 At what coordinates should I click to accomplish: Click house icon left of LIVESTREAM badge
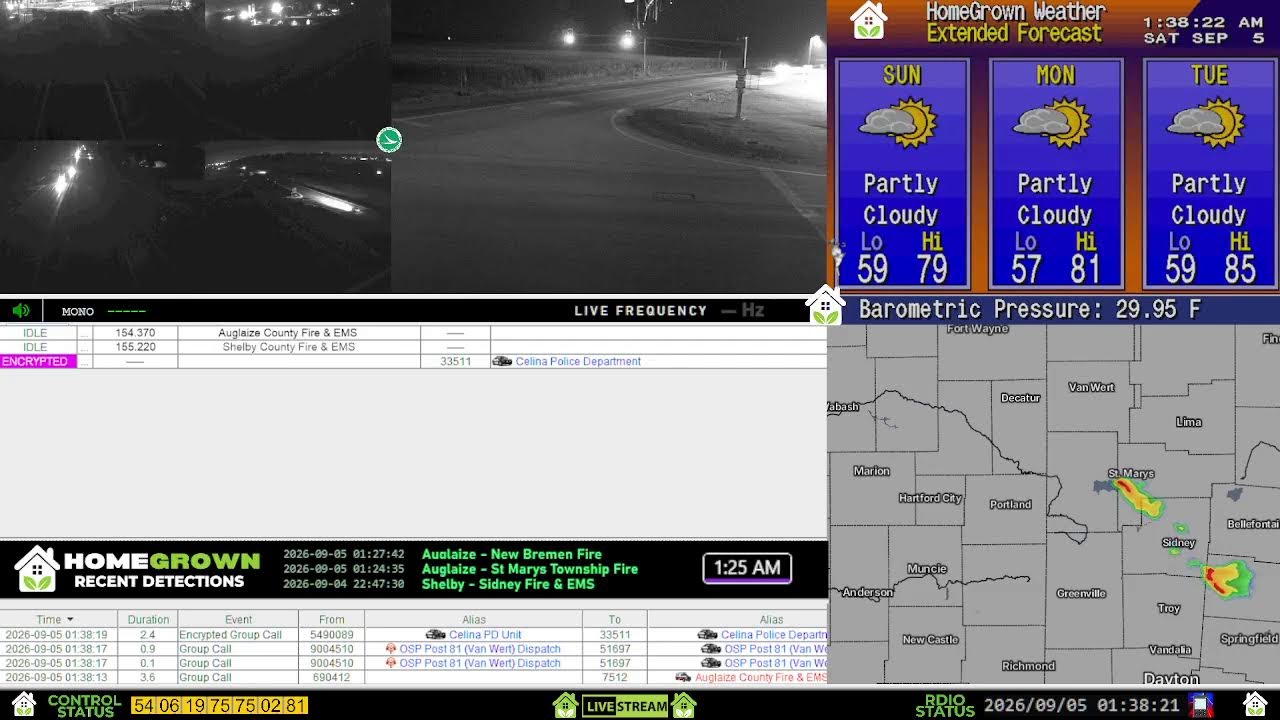(x=565, y=705)
